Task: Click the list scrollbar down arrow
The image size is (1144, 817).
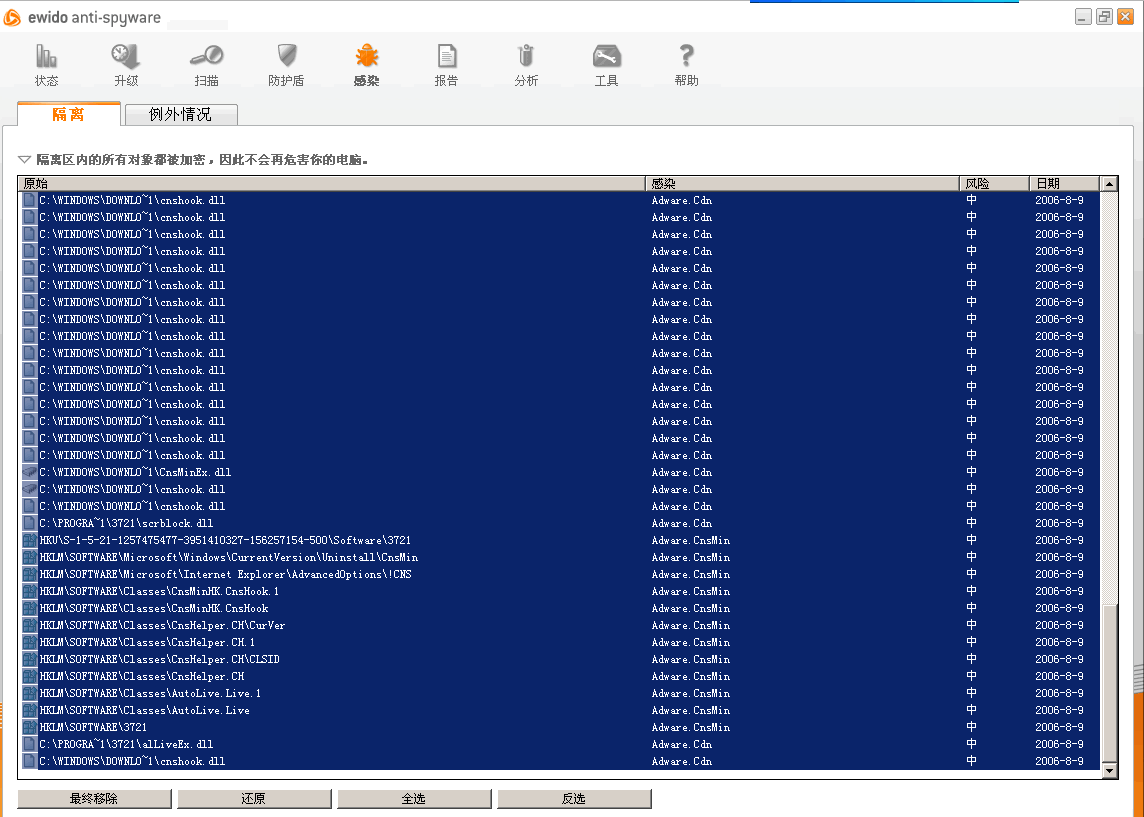Action: 1109,770
